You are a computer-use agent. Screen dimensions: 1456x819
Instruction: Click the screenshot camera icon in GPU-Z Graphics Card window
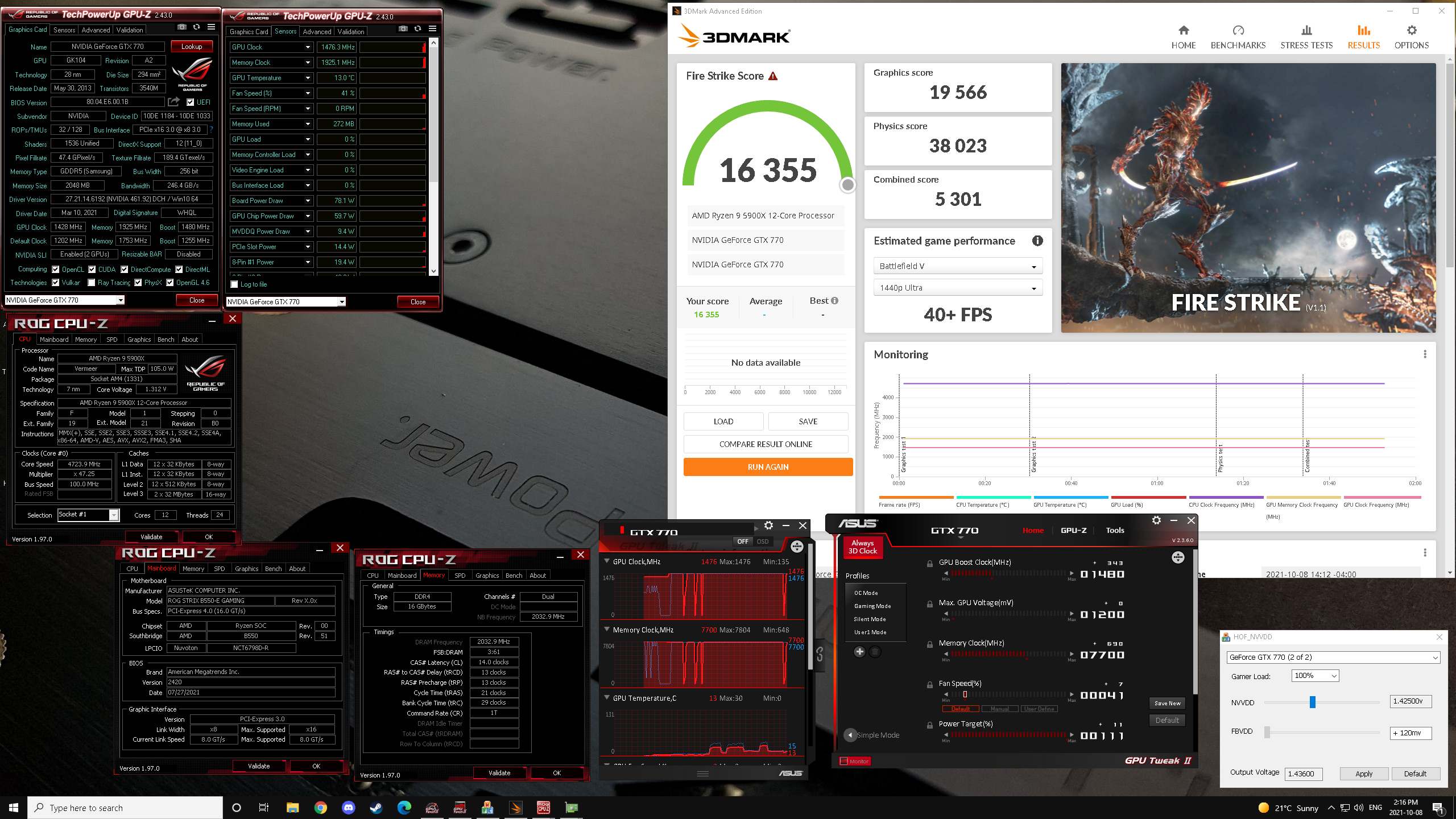point(182,27)
